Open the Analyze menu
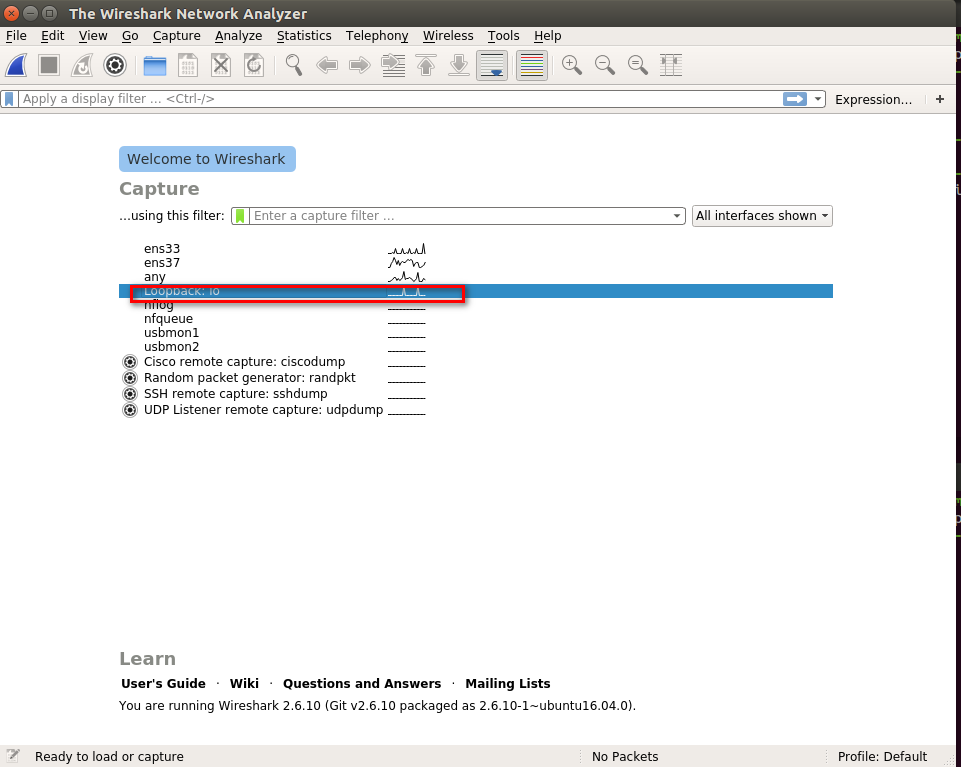Screen dimensions: 961x767 click(x=238, y=36)
